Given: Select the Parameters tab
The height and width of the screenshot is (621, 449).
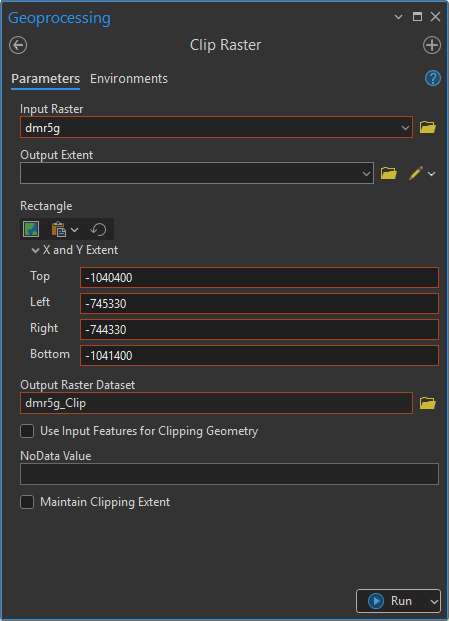Looking at the screenshot, I should (46, 78).
